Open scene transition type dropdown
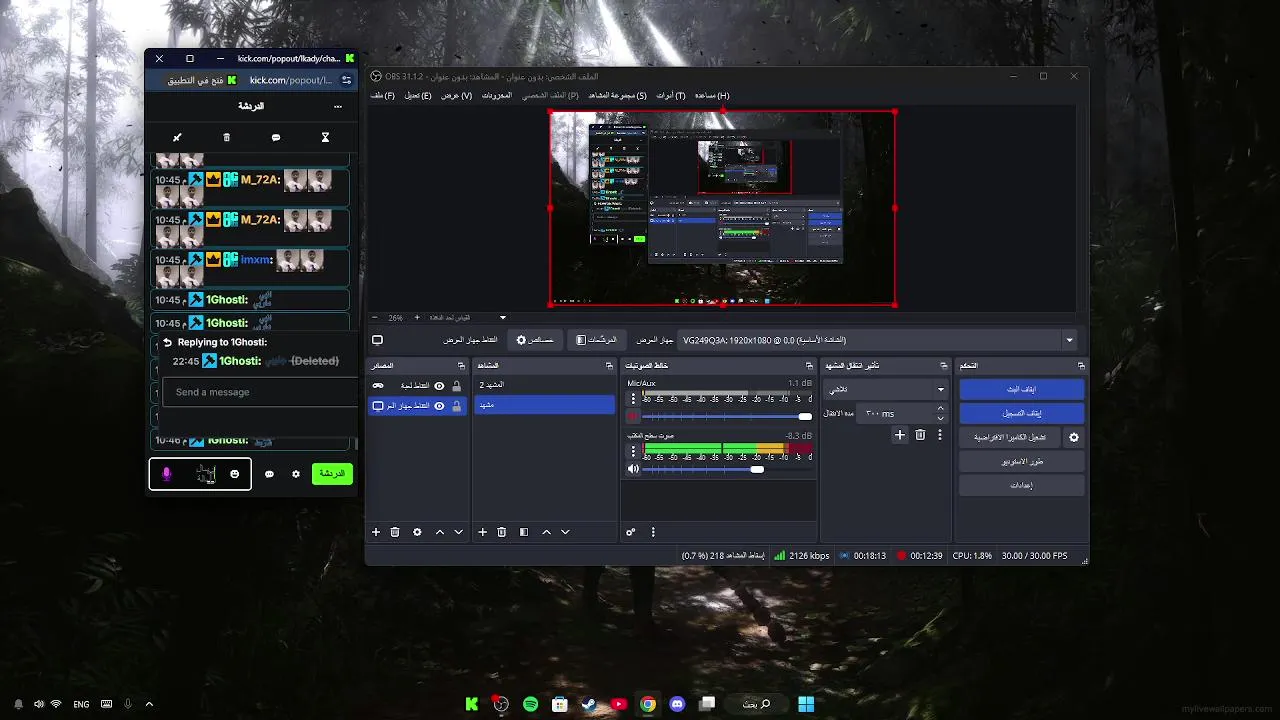 [x=886, y=389]
